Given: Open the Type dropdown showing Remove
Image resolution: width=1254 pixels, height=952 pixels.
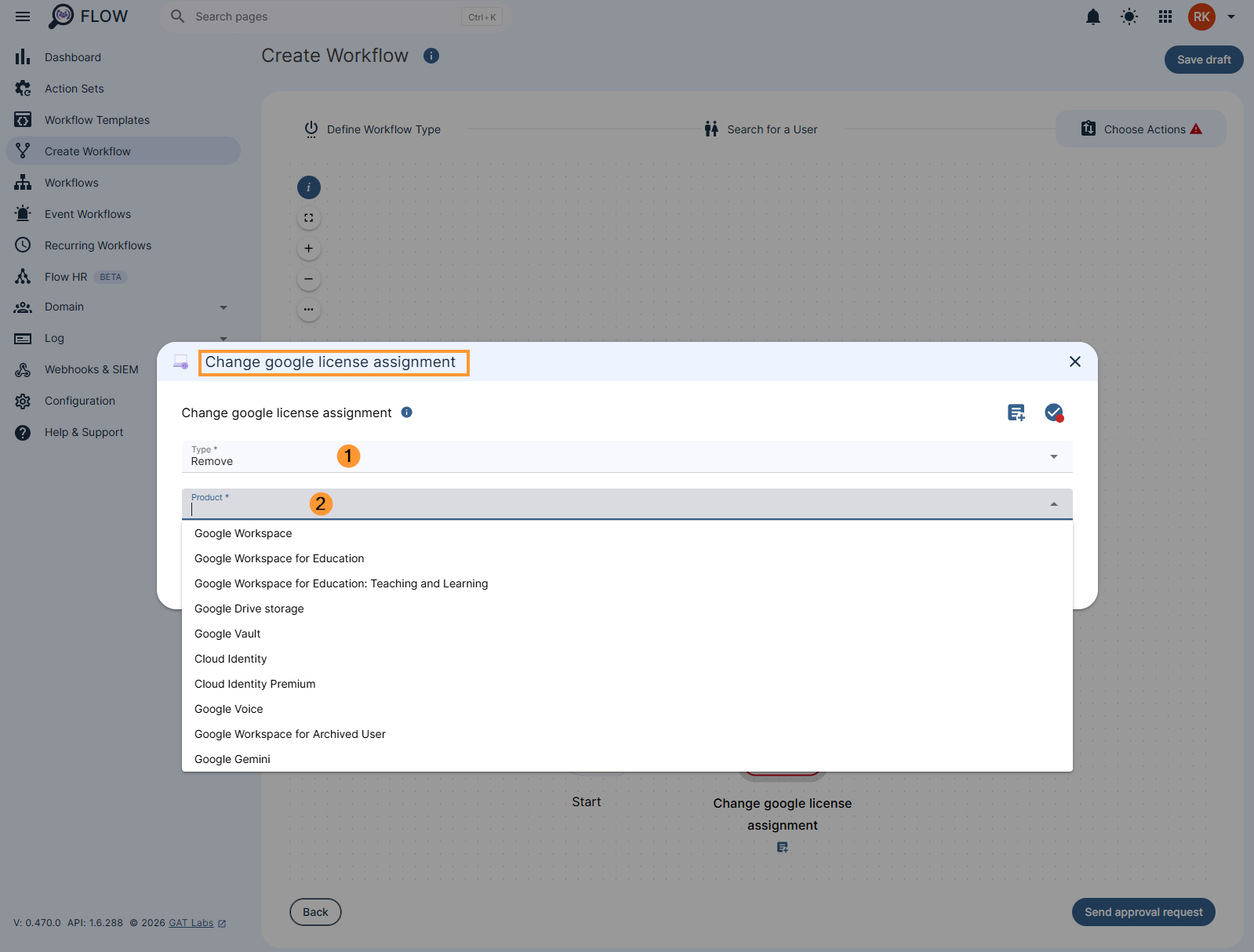Looking at the screenshot, I should coord(627,456).
